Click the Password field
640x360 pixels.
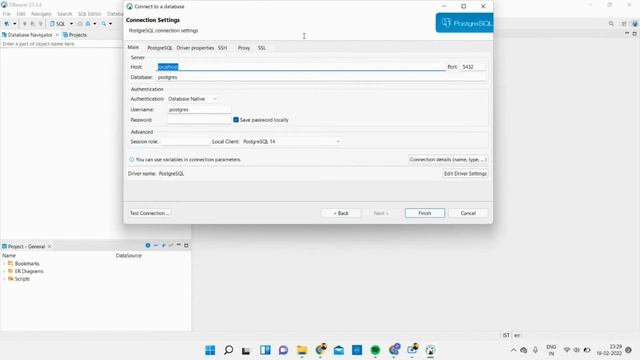[199, 120]
